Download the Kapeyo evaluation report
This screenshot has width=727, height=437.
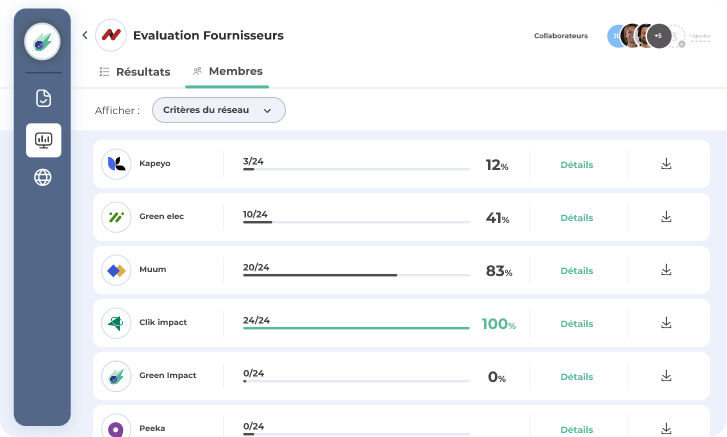[x=666, y=164]
